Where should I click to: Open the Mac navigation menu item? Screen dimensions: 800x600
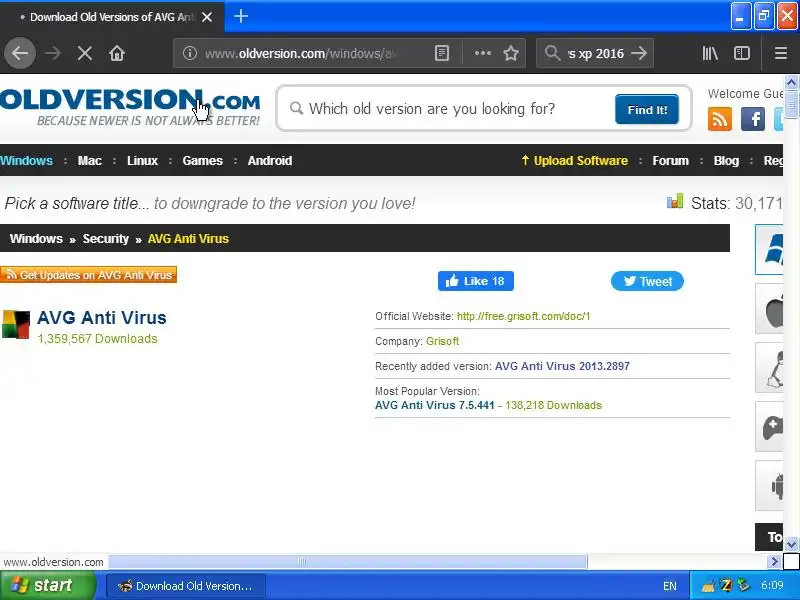[x=90, y=161]
